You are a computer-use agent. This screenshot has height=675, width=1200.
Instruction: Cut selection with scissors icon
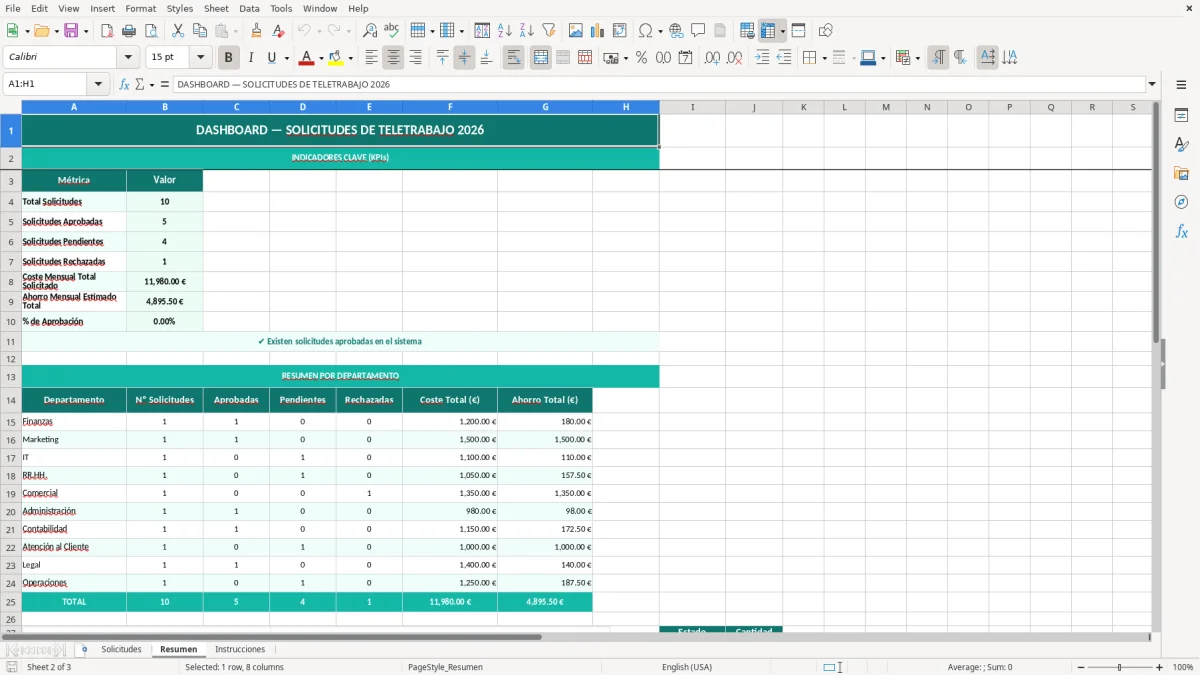[178, 31]
